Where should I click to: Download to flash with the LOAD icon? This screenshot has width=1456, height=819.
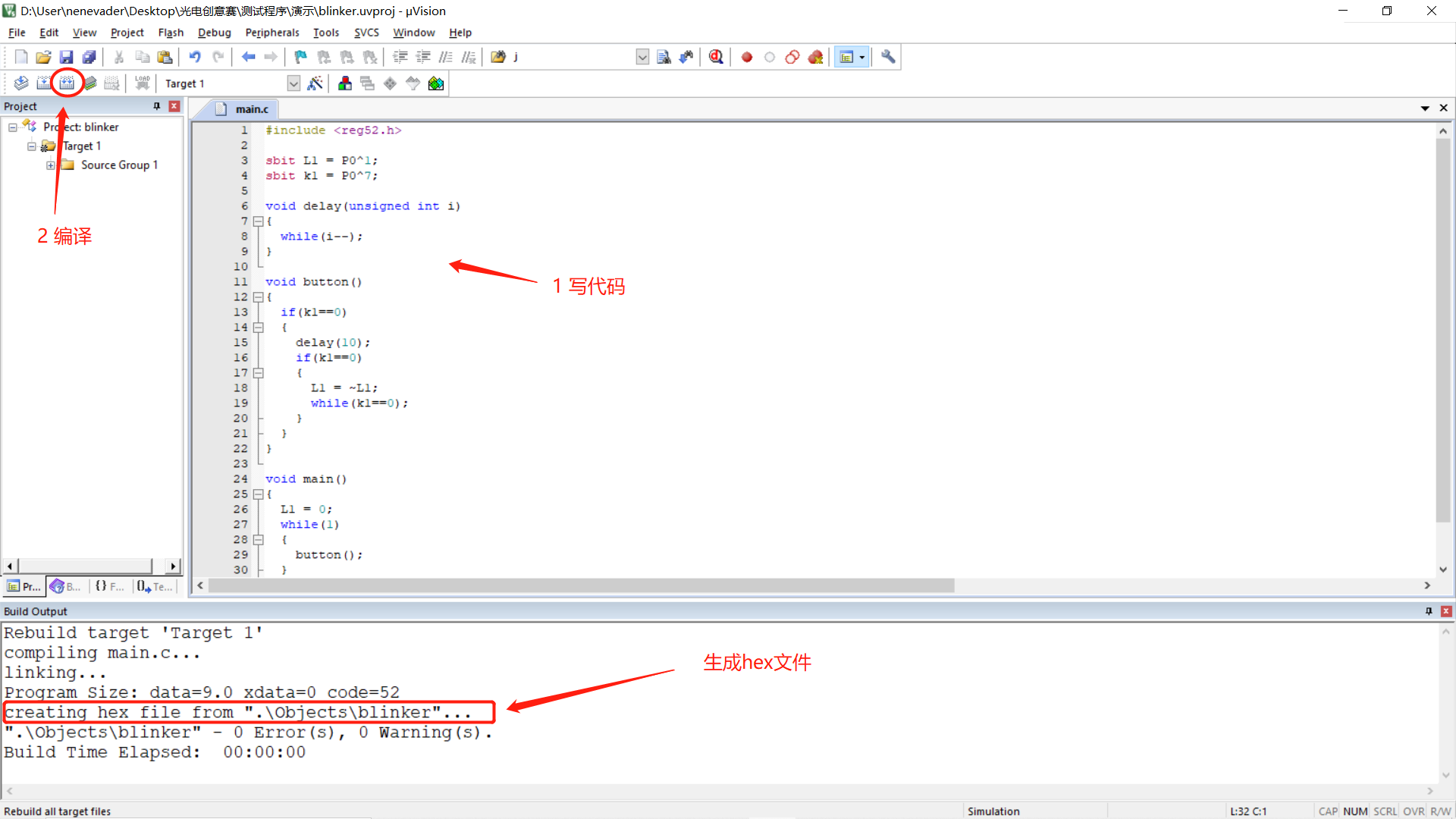coord(142,83)
